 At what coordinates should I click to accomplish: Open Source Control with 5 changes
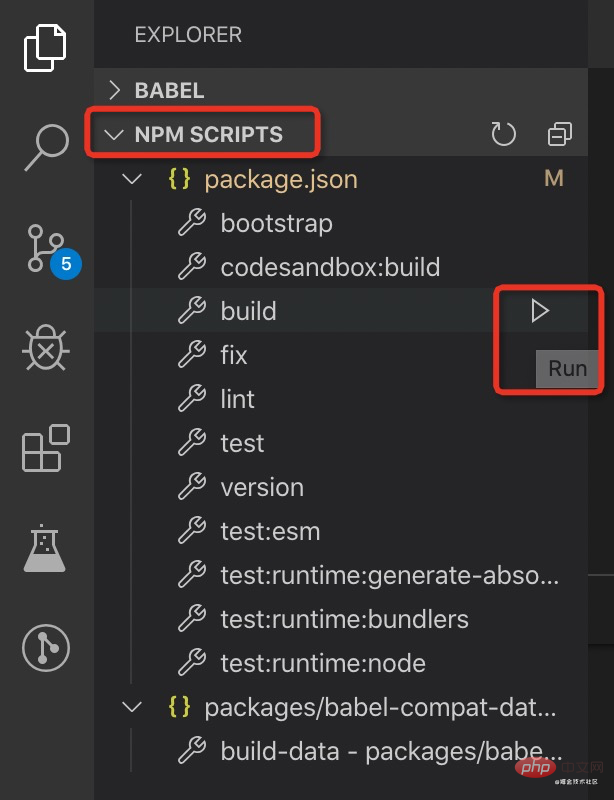click(x=47, y=250)
